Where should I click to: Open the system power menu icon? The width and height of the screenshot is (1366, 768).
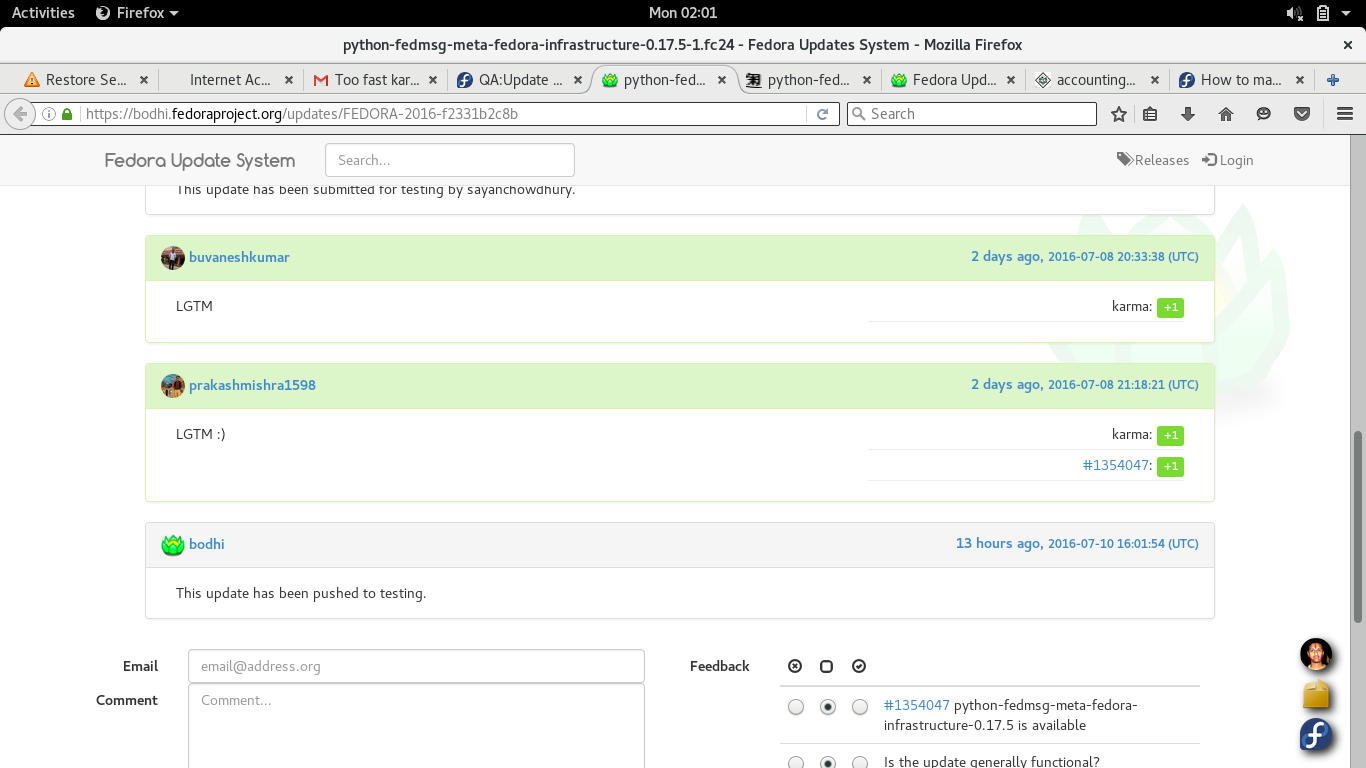click(x=1347, y=13)
